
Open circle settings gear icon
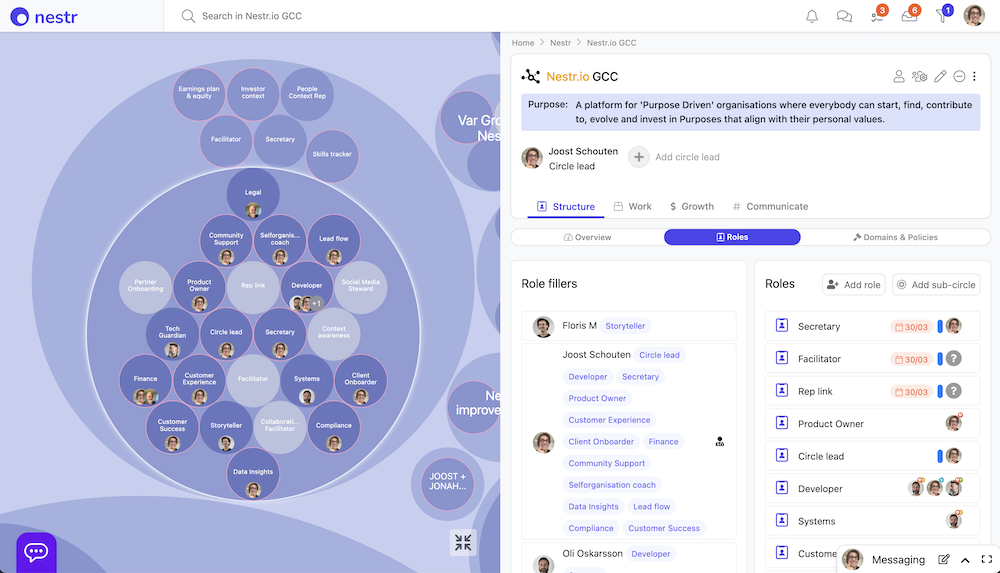pyautogui.click(x=919, y=77)
